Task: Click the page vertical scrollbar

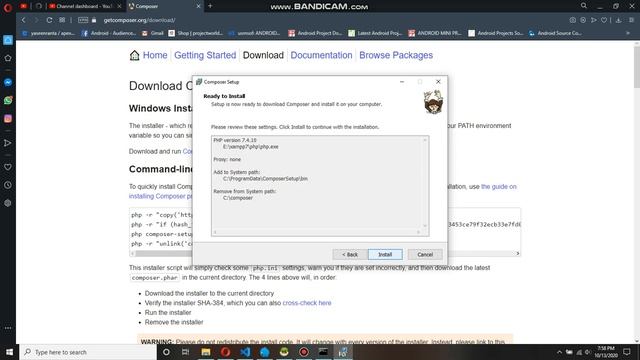Action: tap(637, 192)
